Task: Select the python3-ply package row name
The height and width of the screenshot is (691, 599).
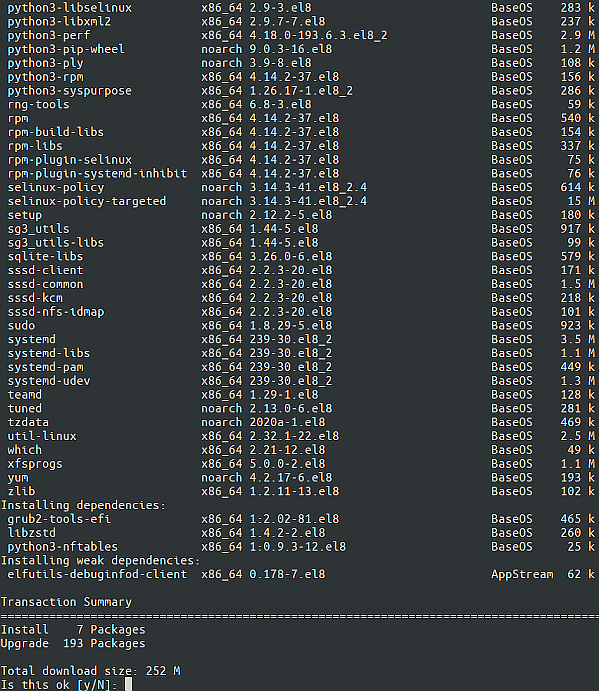Action: click(x=45, y=63)
